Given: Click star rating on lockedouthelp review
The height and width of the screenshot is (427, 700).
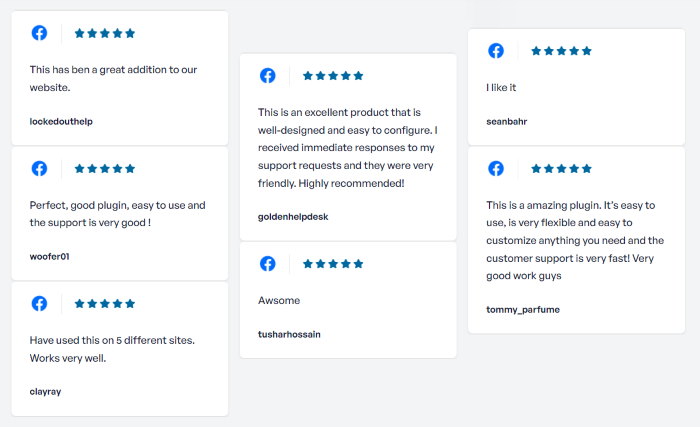Looking at the screenshot, I should [104, 33].
